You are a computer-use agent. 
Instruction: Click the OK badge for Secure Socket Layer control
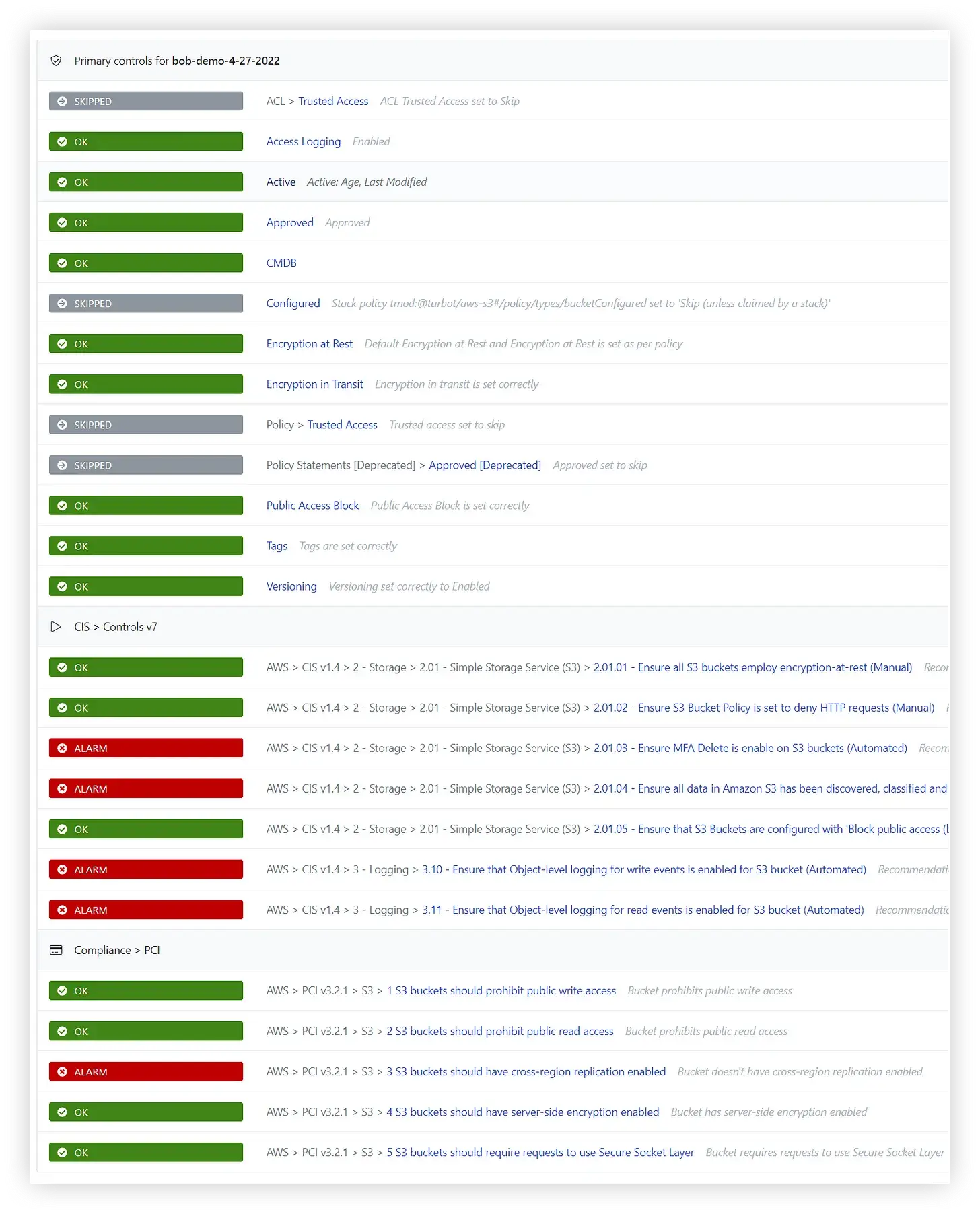146,1152
